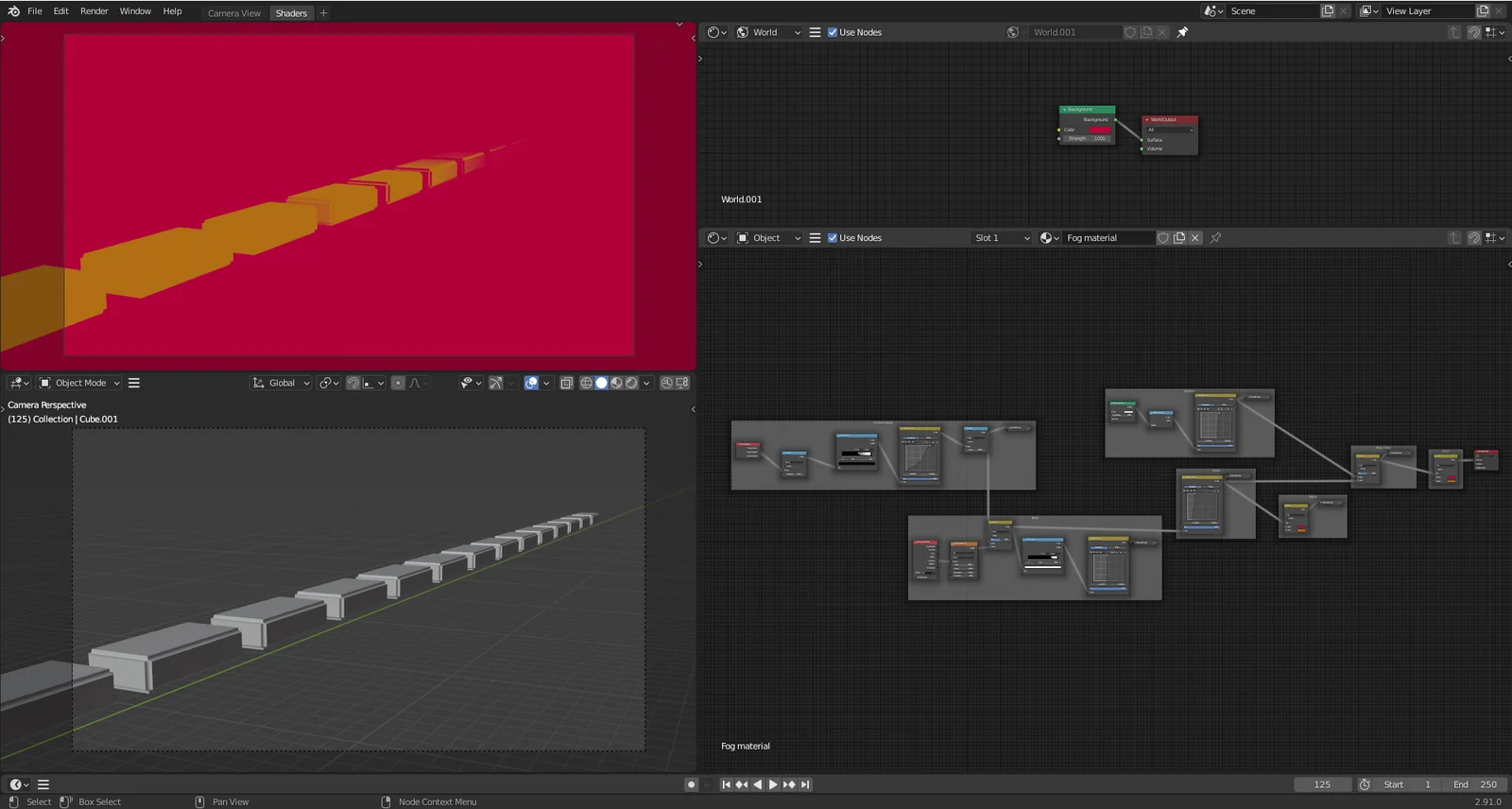The image size is (1512, 809).
Task: Open the Object Mode dropdown
Action: (x=80, y=383)
